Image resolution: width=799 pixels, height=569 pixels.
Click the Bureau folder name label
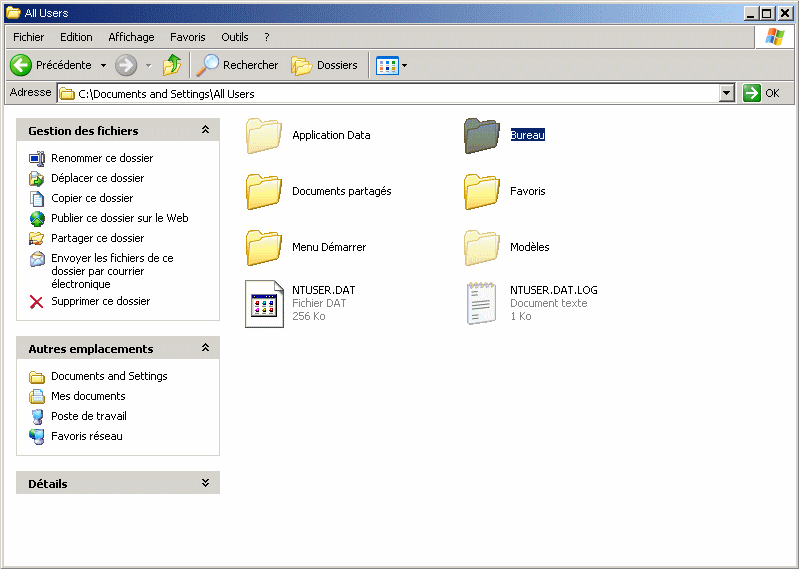pos(527,135)
